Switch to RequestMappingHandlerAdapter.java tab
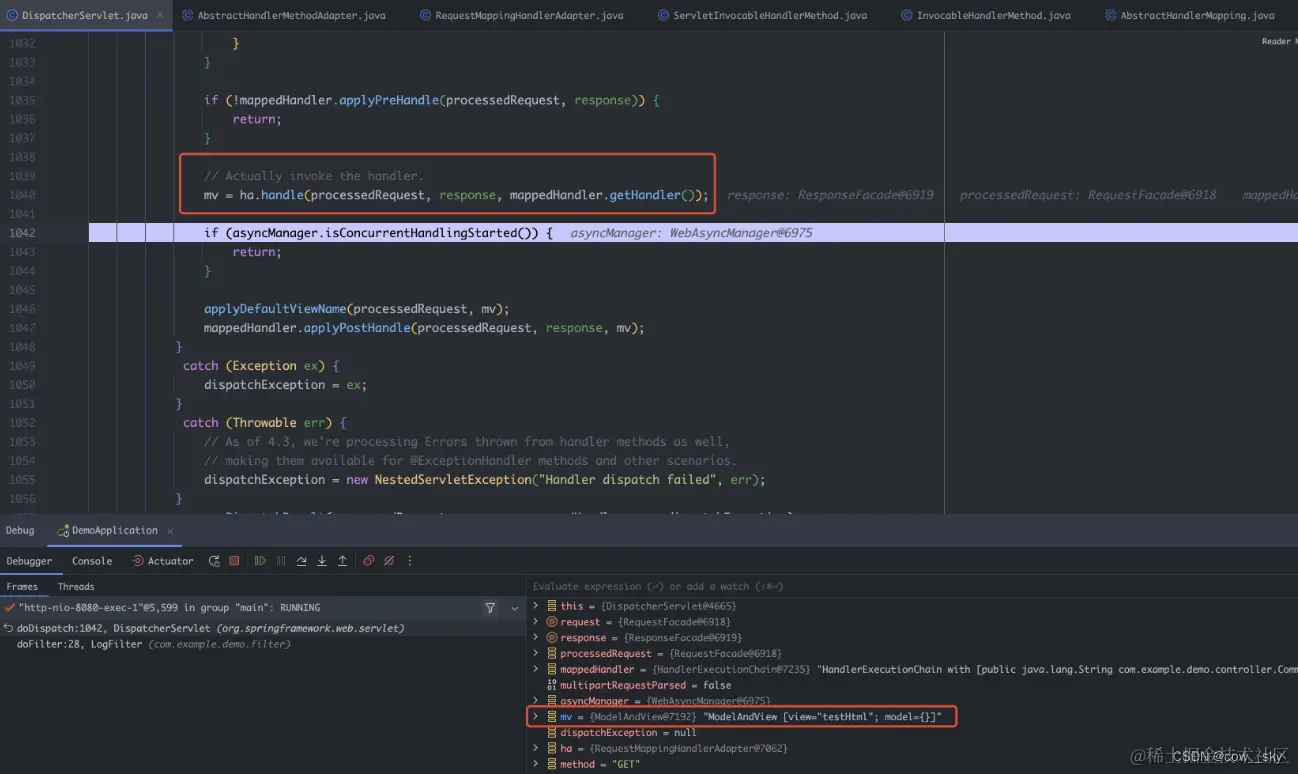Screen dimensions: 1298x774 [x=521, y=15]
